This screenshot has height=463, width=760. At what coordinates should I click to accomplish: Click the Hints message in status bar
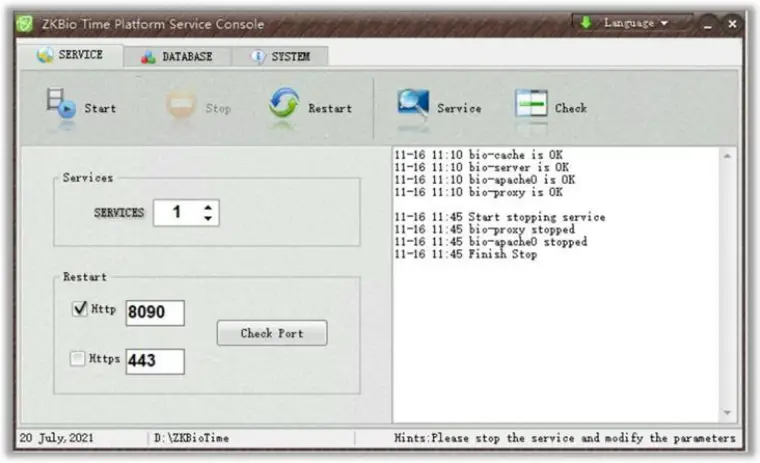tap(565, 438)
